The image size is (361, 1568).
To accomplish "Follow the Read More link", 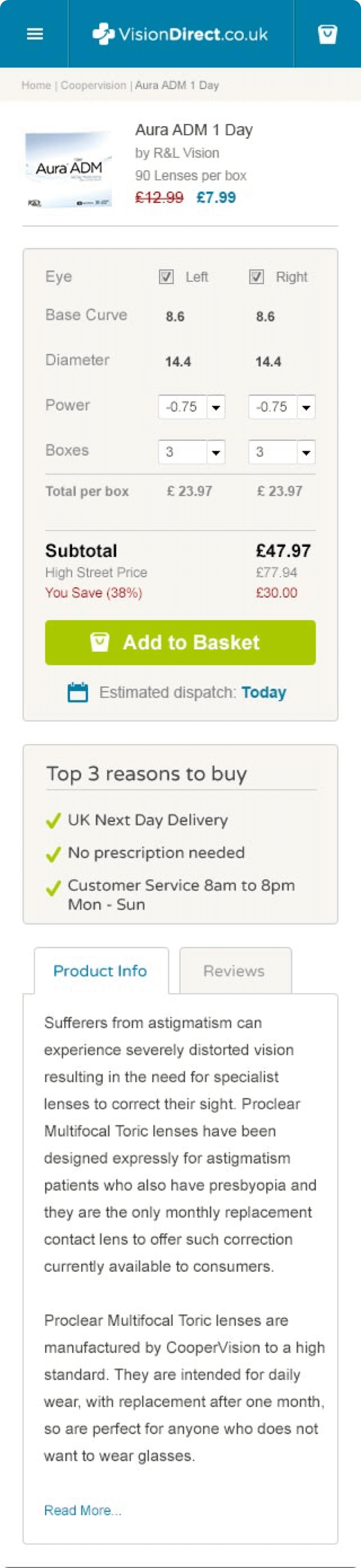I will pyautogui.click(x=83, y=1510).
